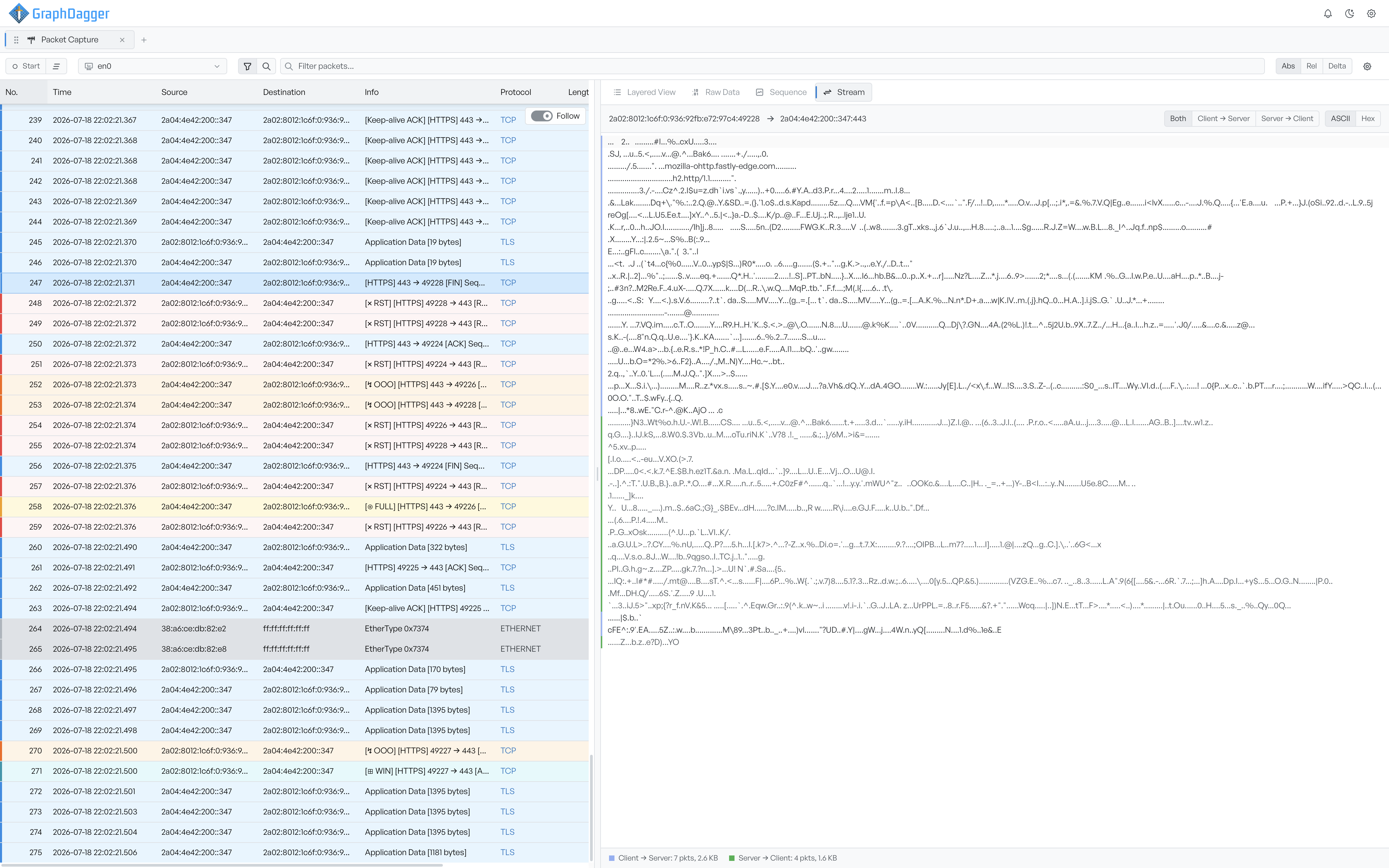
Task: Click Layered View tab list icon
Action: [x=618, y=92]
